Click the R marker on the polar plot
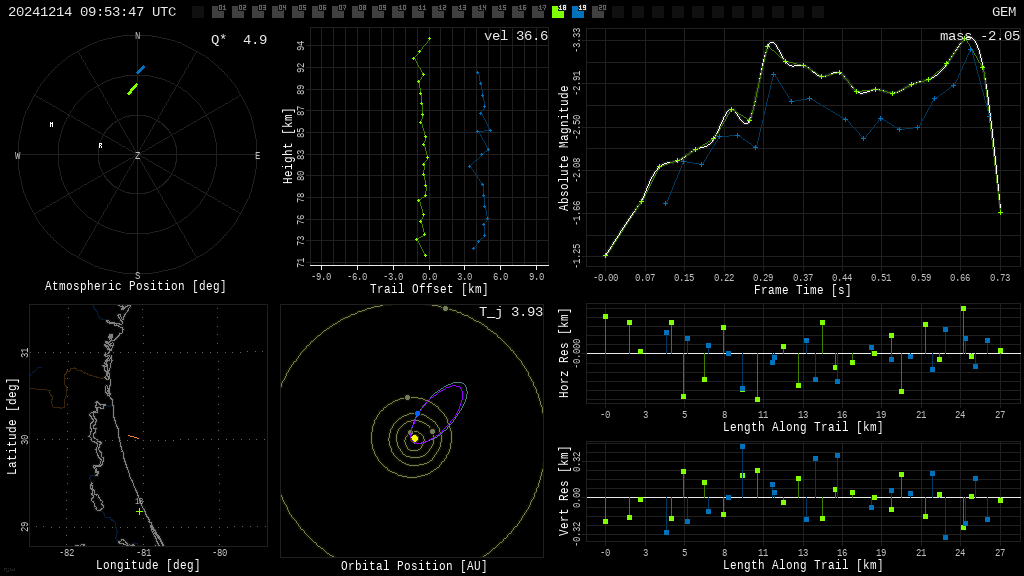The width and height of the screenshot is (1024, 576). tap(100, 146)
